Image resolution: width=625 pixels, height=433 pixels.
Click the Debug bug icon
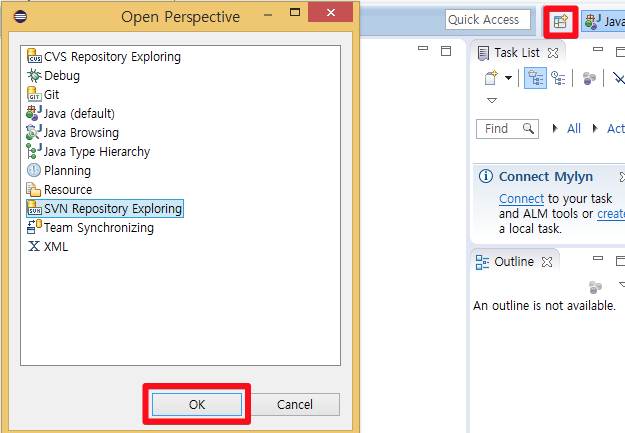tap(34, 75)
